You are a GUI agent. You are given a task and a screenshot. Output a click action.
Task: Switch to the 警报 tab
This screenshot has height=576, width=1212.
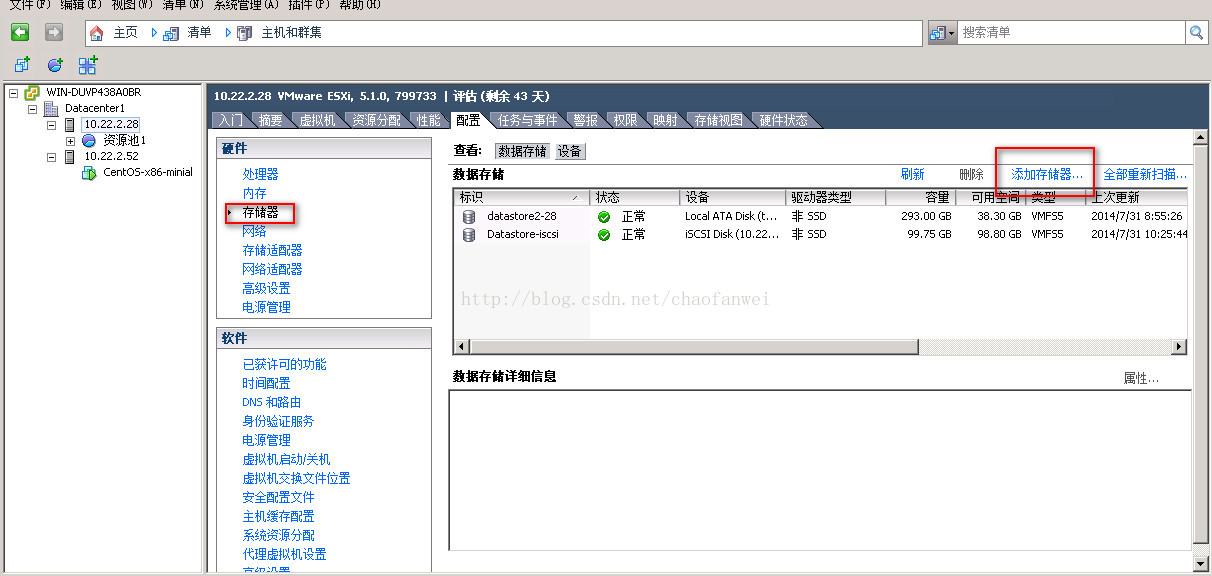tap(586, 120)
